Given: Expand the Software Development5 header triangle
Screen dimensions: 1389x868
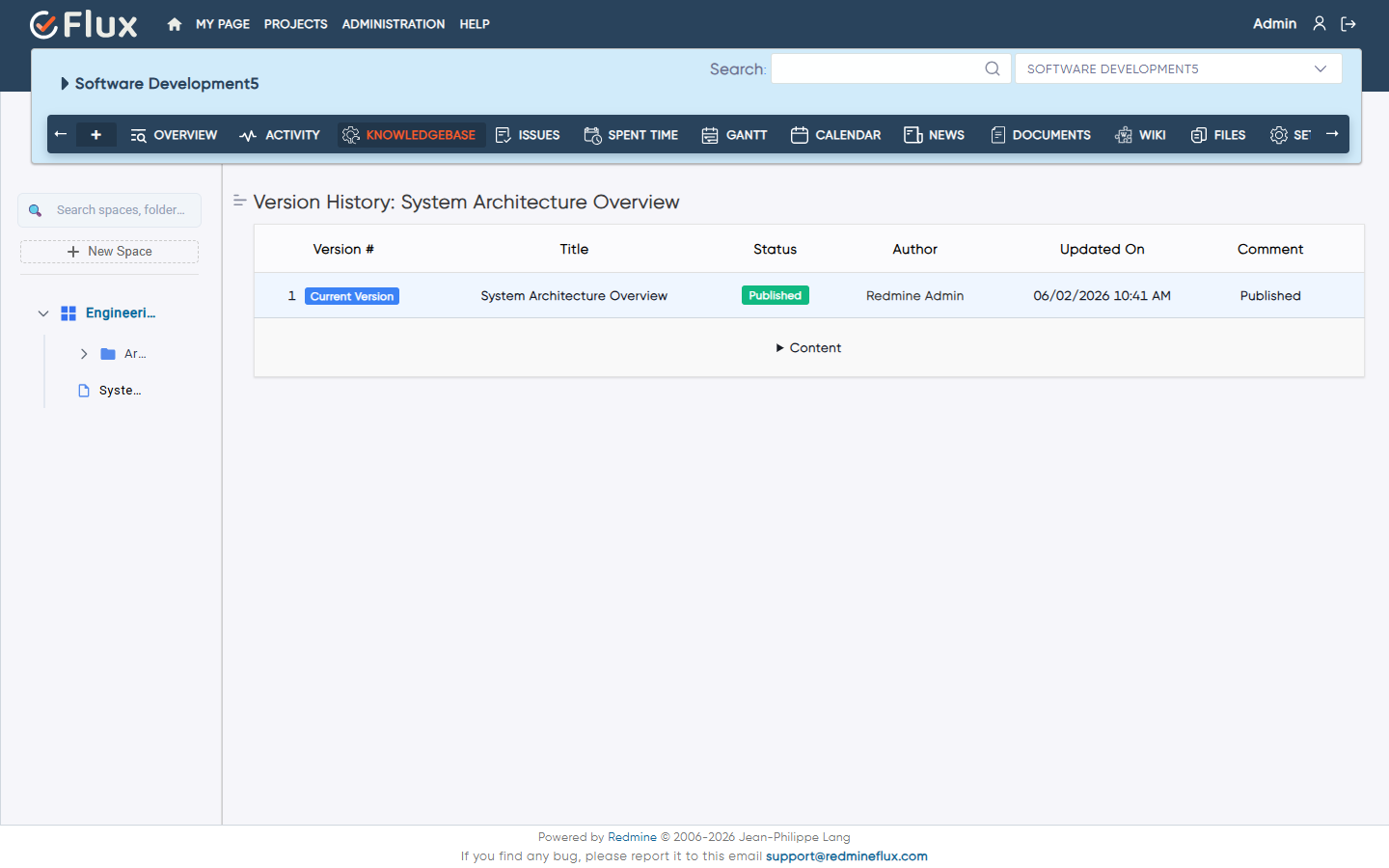Looking at the screenshot, I should [x=65, y=84].
